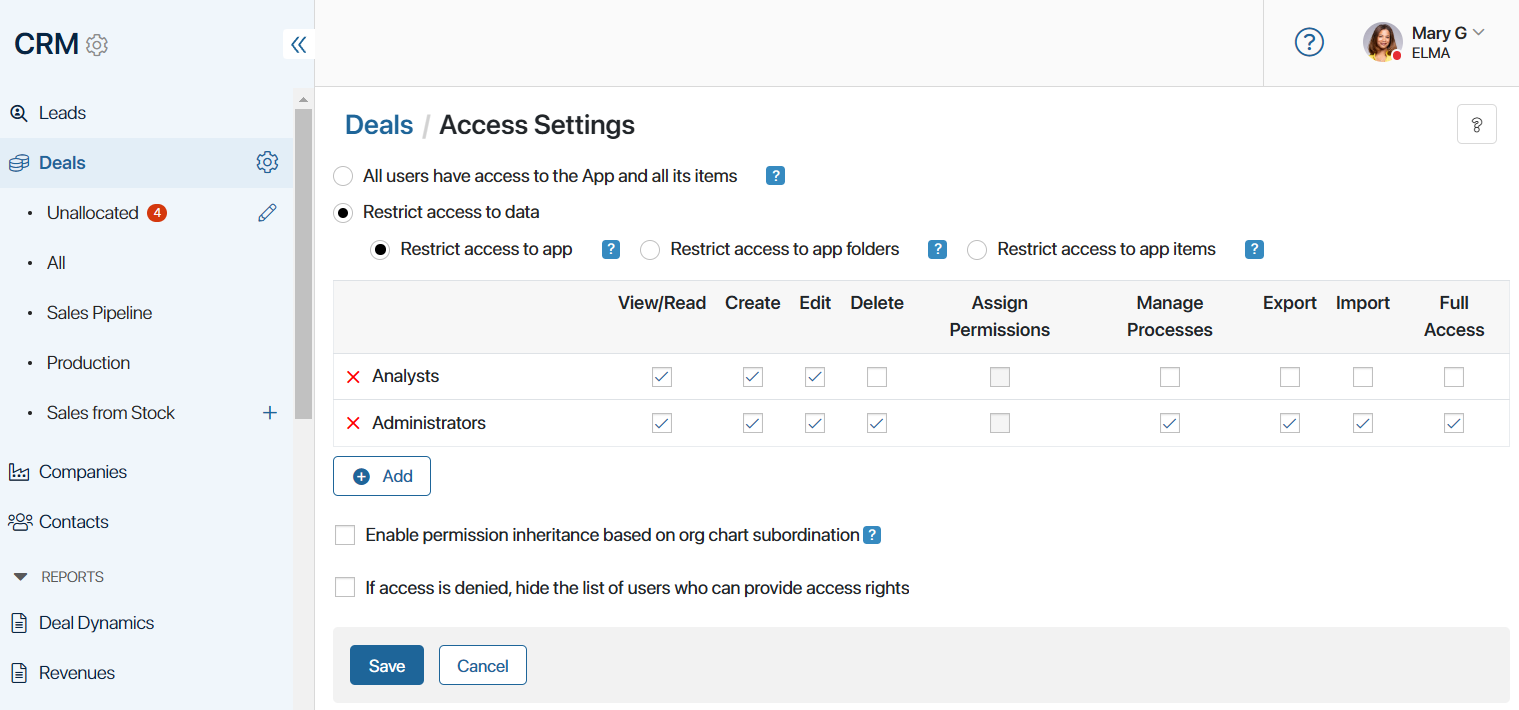Cancel access settings changes
Screen dimensions: 1519x710
click(x=483, y=666)
